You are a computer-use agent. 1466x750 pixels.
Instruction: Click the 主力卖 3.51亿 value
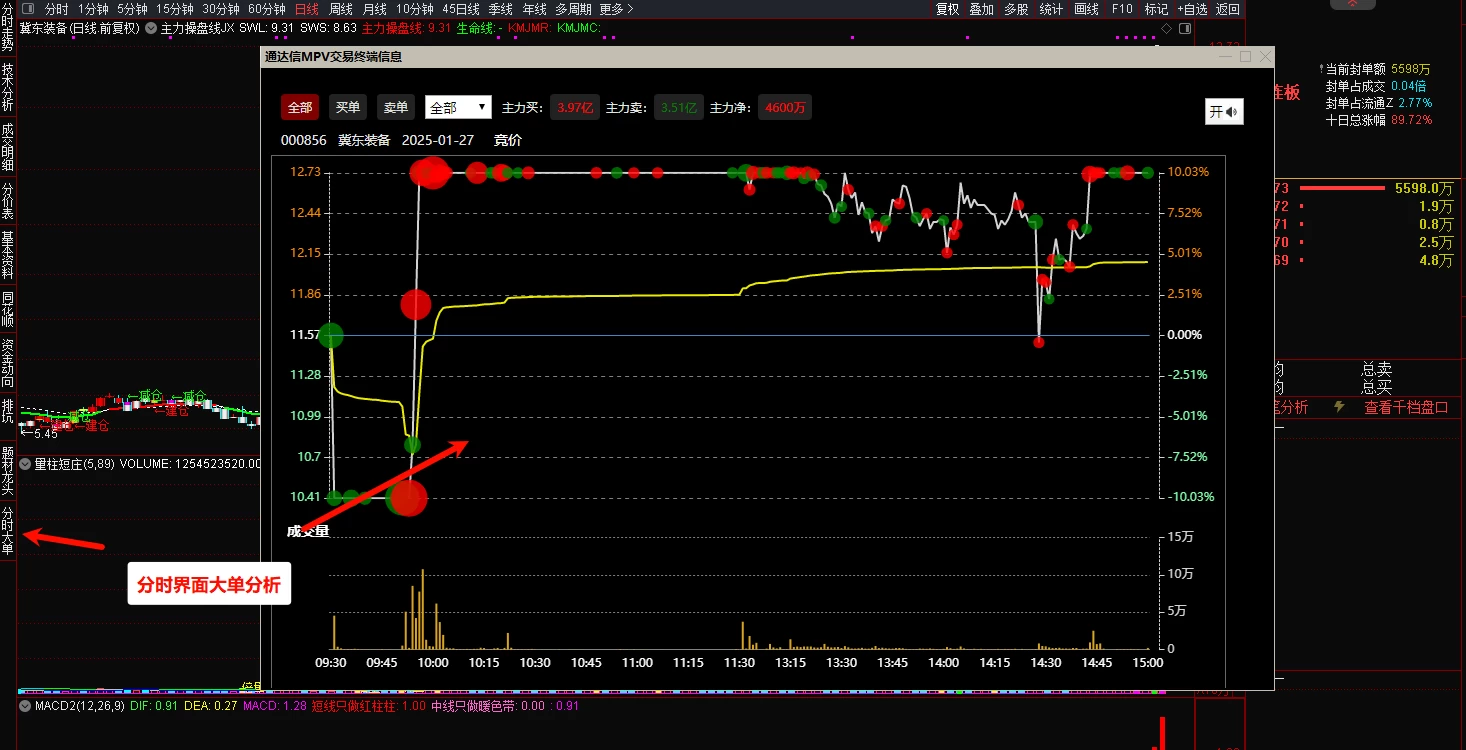(x=679, y=107)
